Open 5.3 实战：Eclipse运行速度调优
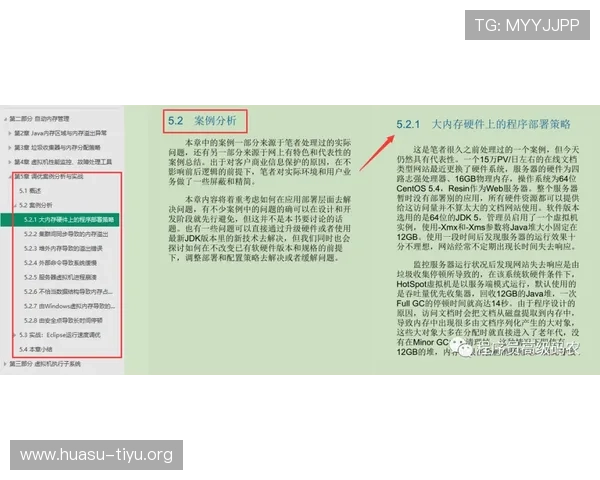600x480 pixels. pos(60,335)
